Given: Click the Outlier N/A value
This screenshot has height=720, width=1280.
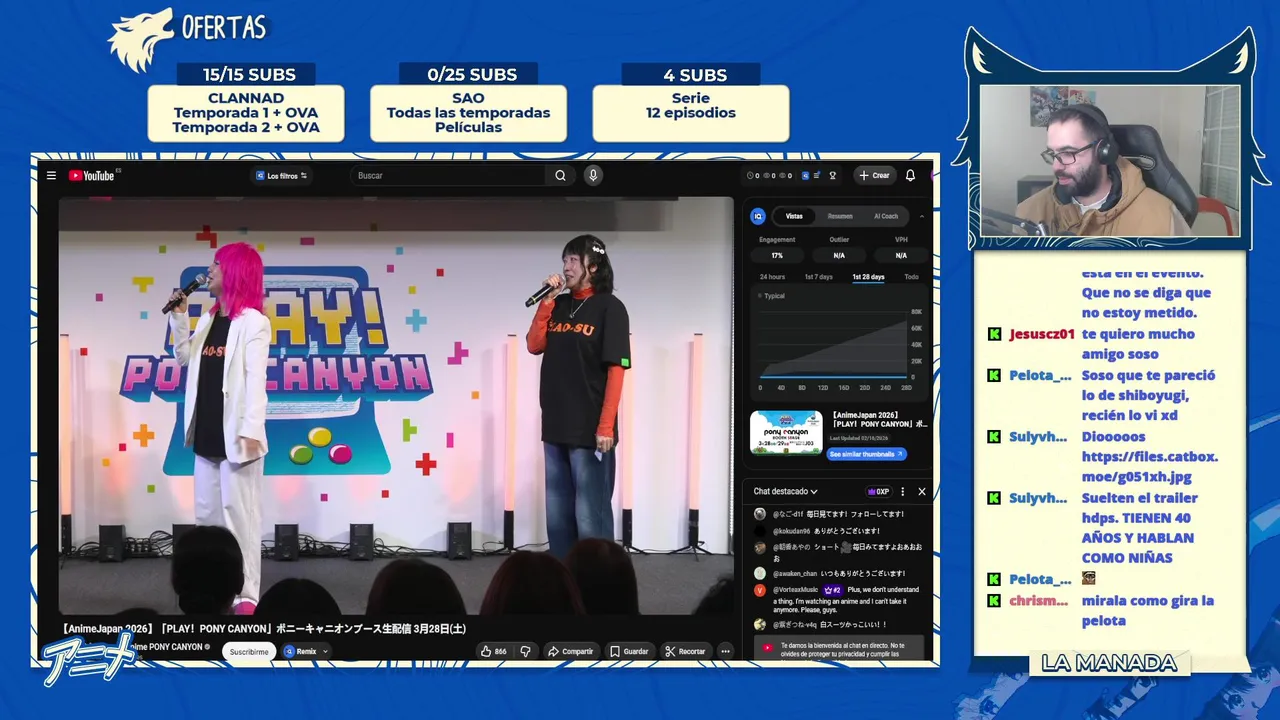Looking at the screenshot, I should 839,256.
